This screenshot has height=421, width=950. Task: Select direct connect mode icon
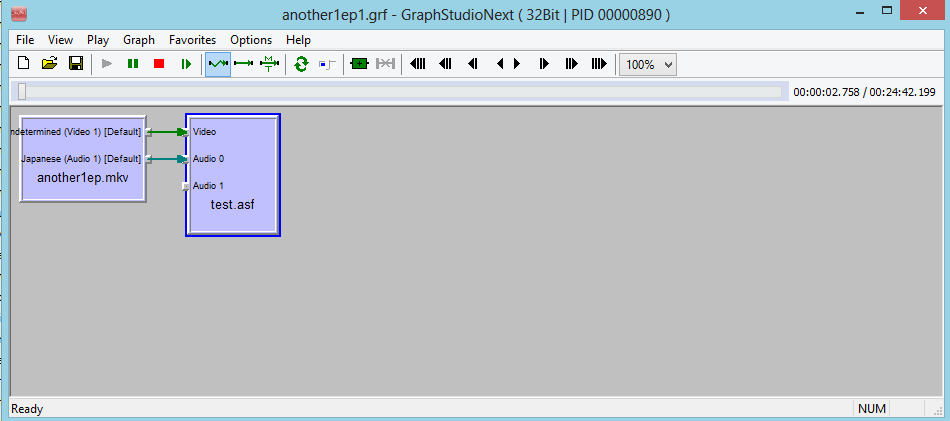pyautogui.click(x=244, y=64)
